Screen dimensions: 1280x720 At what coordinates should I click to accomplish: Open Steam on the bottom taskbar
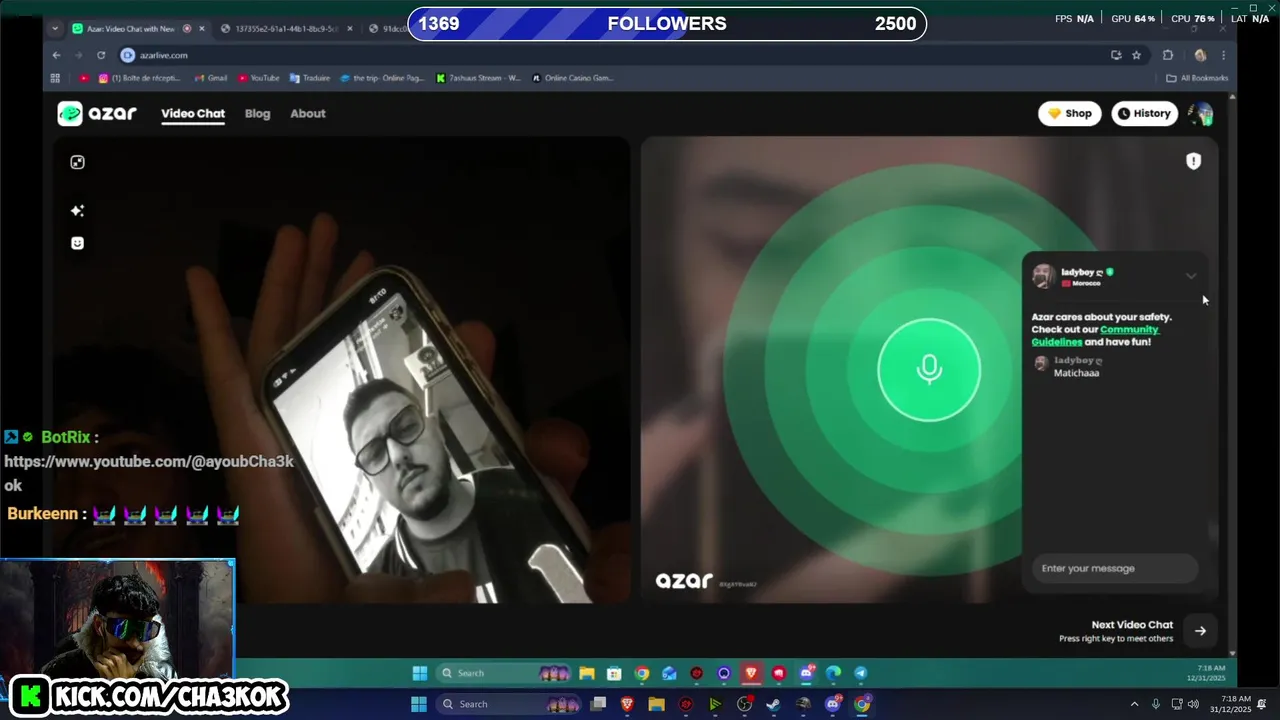point(773,704)
